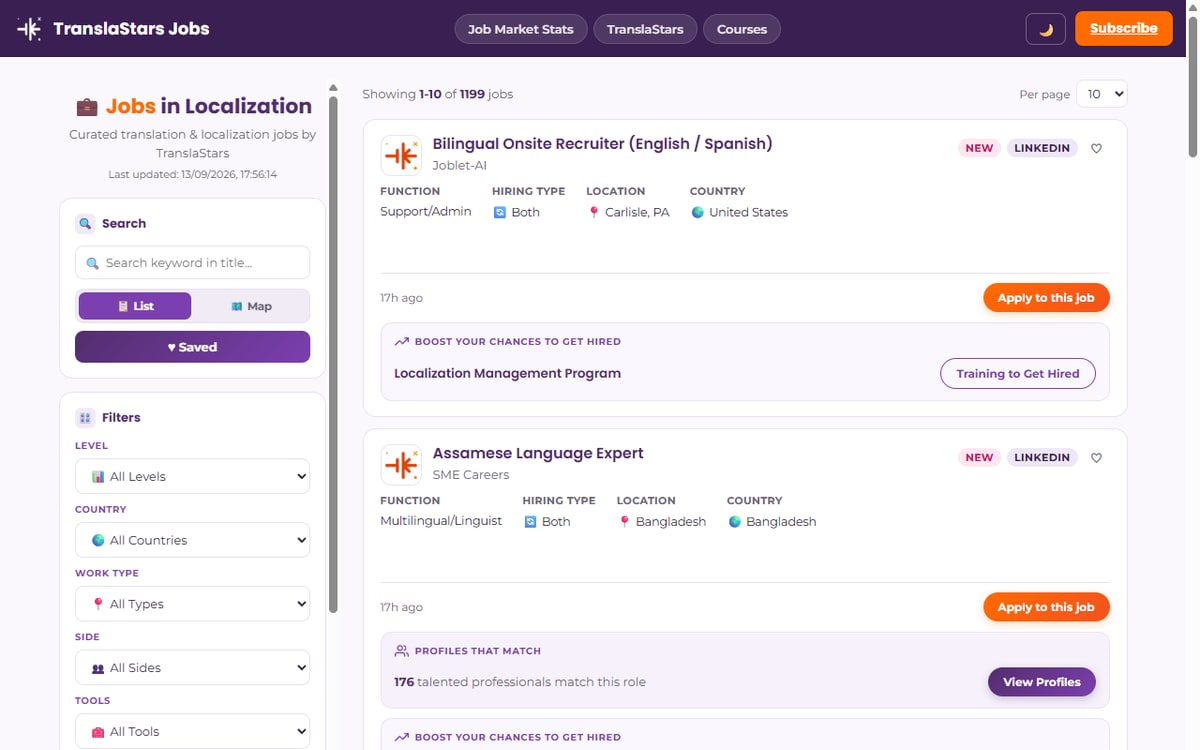This screenshot has height=750, width=1200.
Task: Save the Bilingual Onsite Recruiter job heart
Action: click(1096, 148)
